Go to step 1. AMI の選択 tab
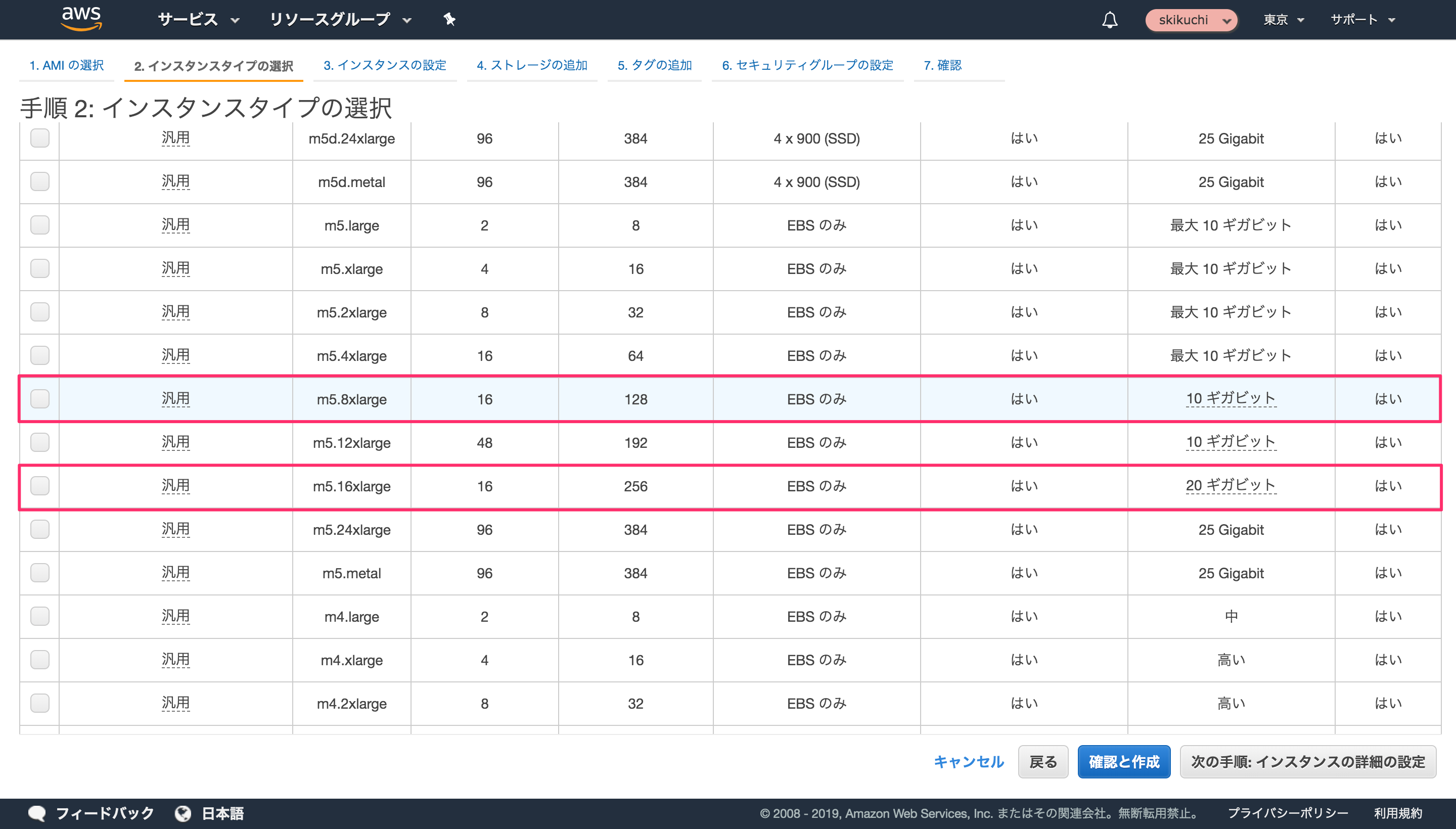This screenshot has width=1456, height=829. [67, 66]
